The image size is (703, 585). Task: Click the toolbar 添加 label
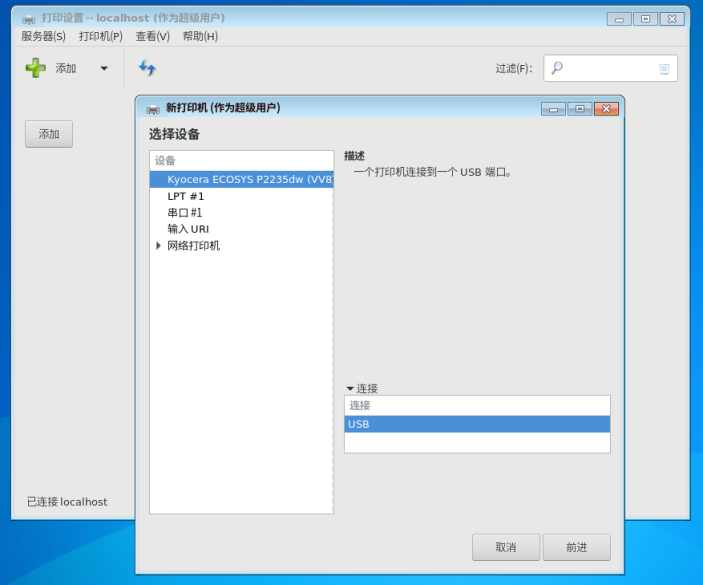click(x=65, y=69)
